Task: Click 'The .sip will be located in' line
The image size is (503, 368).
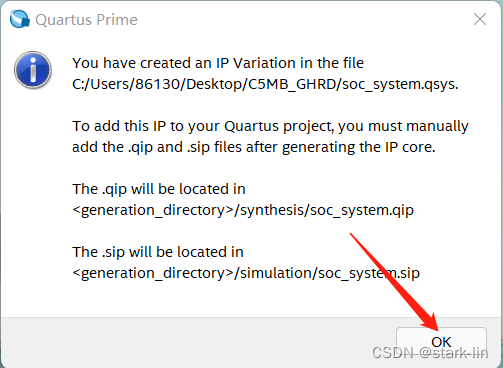Action: pyautogui.click(x=158, y=252)
